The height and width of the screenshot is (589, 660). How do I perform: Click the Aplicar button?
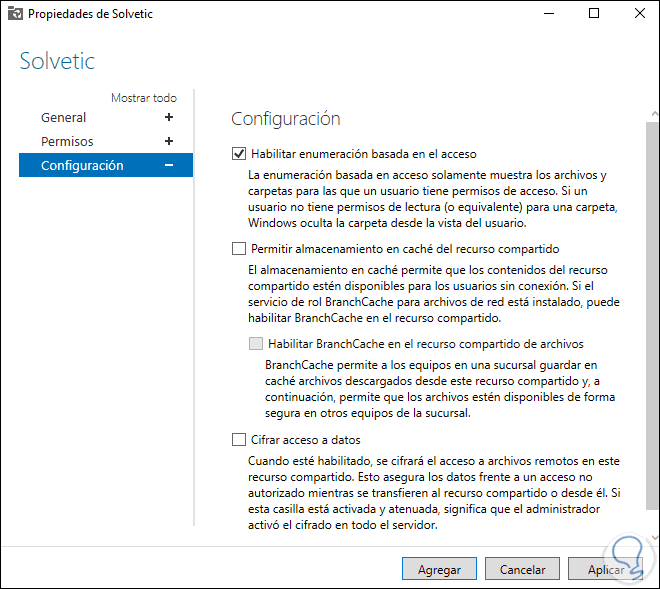tap(606, 569)
